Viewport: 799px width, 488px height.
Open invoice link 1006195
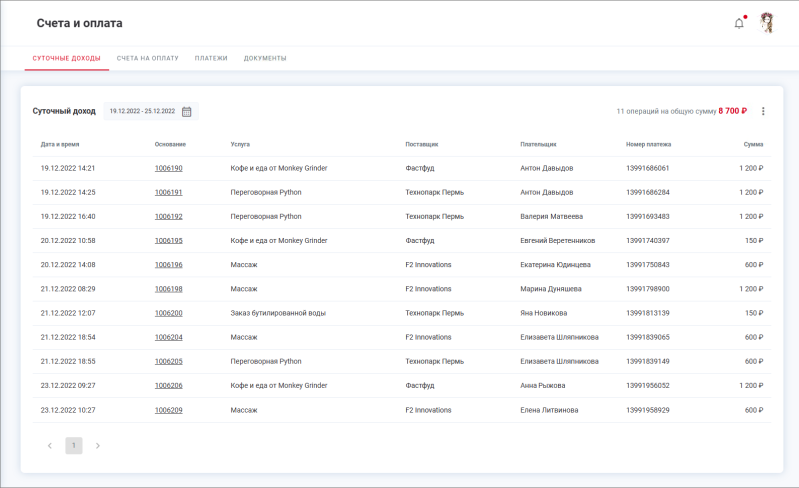[x=168, y=240]
